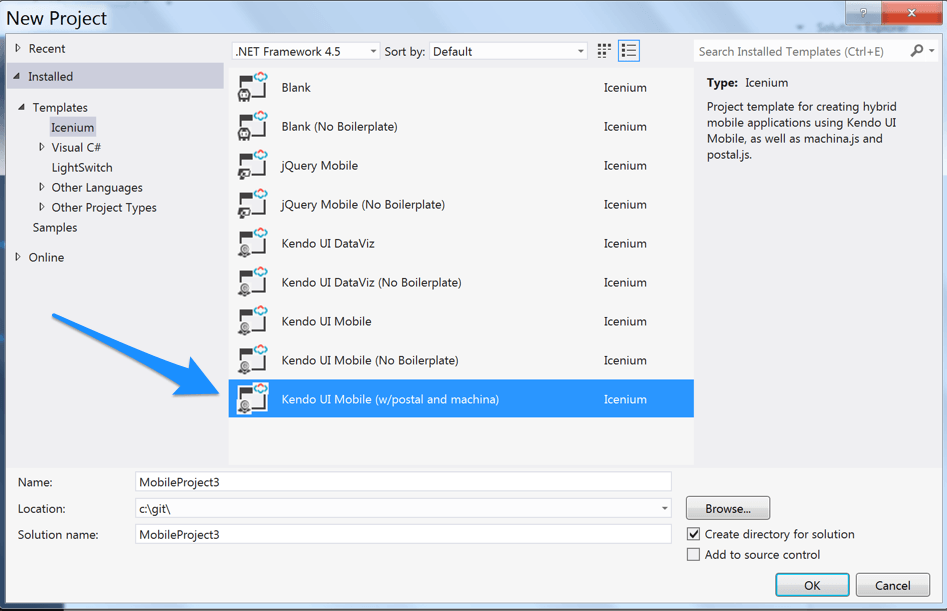Screen dimensions: 947x611
Task: Open the .NET Framework 4.5 dropdown
Action: pos(306,51)
